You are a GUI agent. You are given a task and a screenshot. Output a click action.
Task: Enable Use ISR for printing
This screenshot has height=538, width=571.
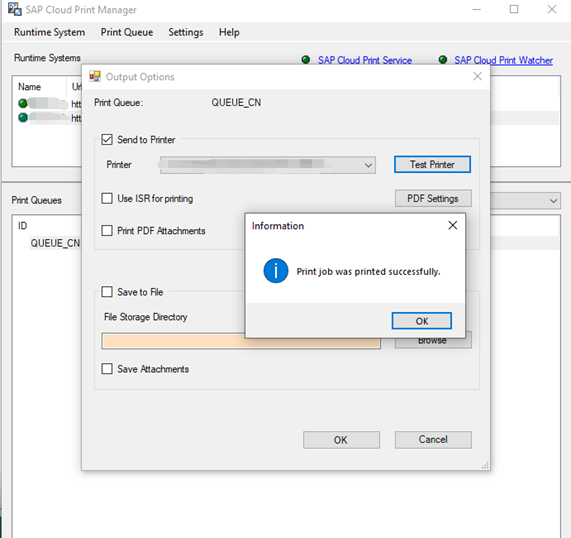click(x=107, y=199)
